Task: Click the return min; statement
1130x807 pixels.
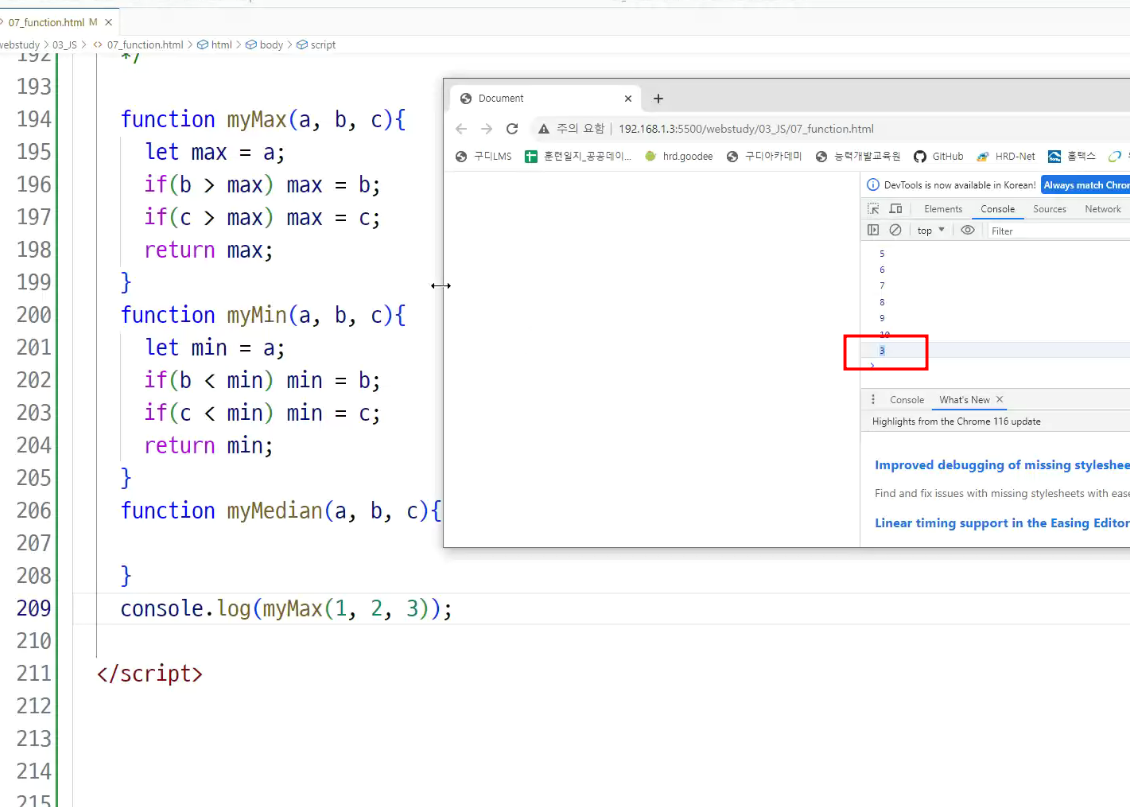Action: (x=208, y=446)
